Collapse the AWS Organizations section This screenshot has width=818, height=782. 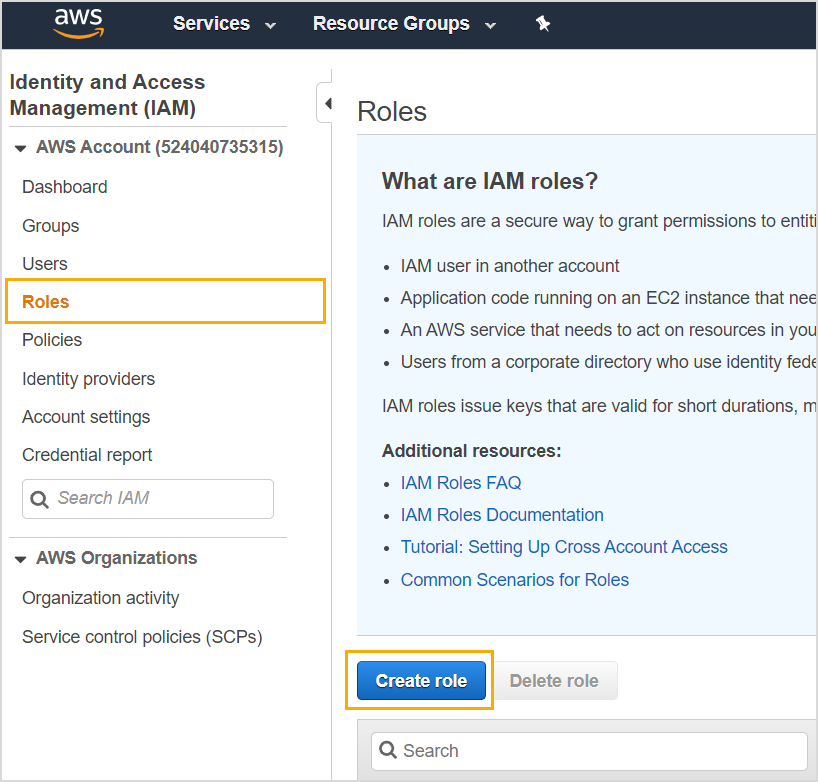tap(20, 559)
